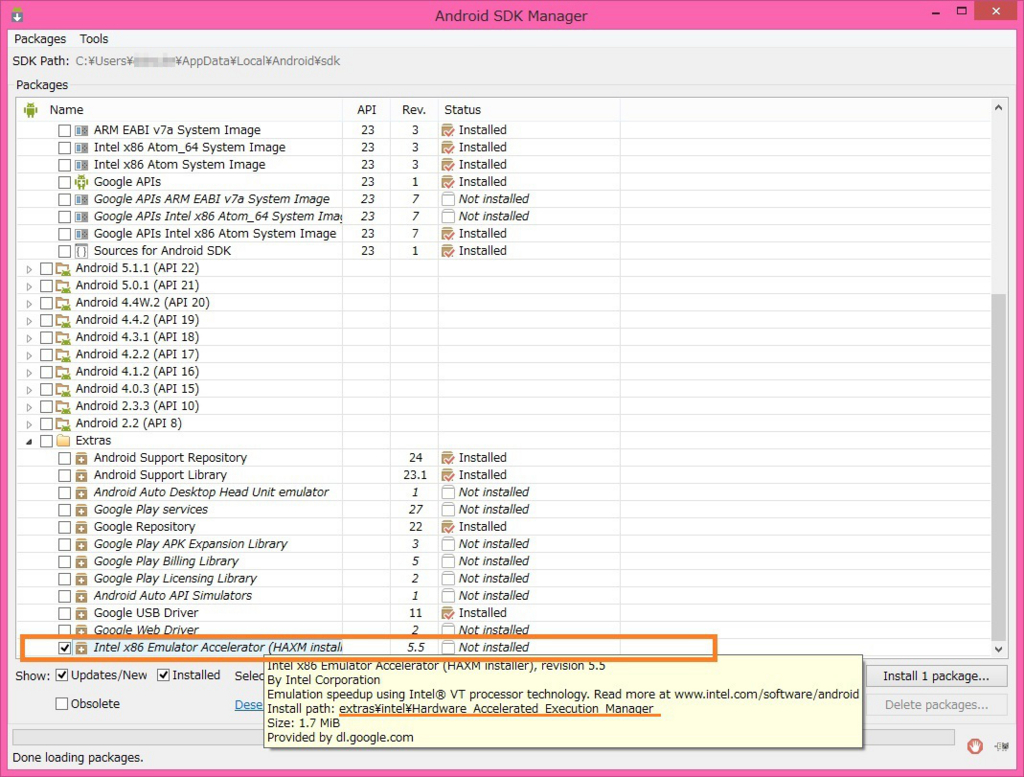
Task: Click the vertical scrollbar thumb in package list
Action: coord(998,467)
